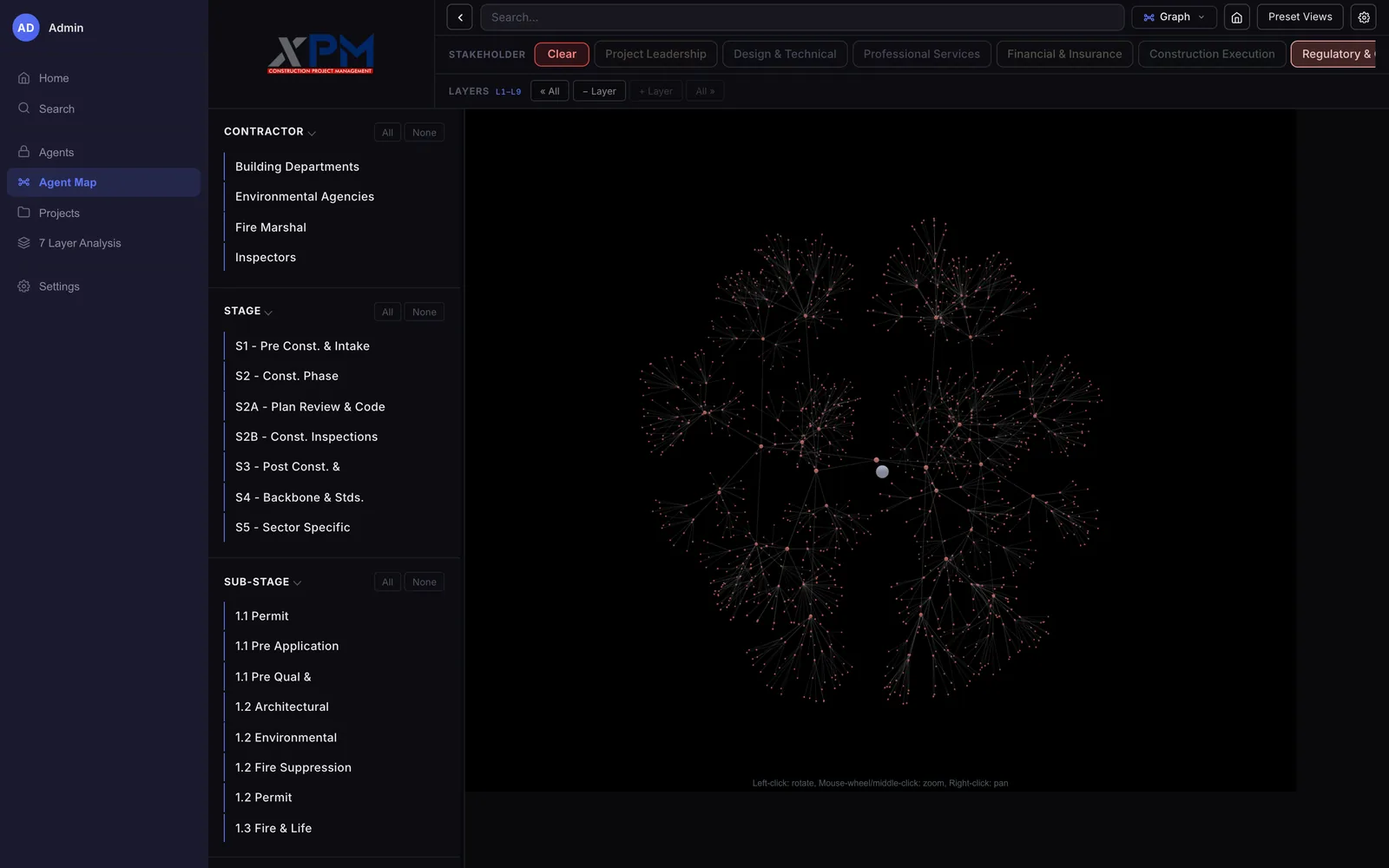This screenshot has width=1389, height=868.
Task: Open the Graph view dropdown
Action: point(1174,17)
